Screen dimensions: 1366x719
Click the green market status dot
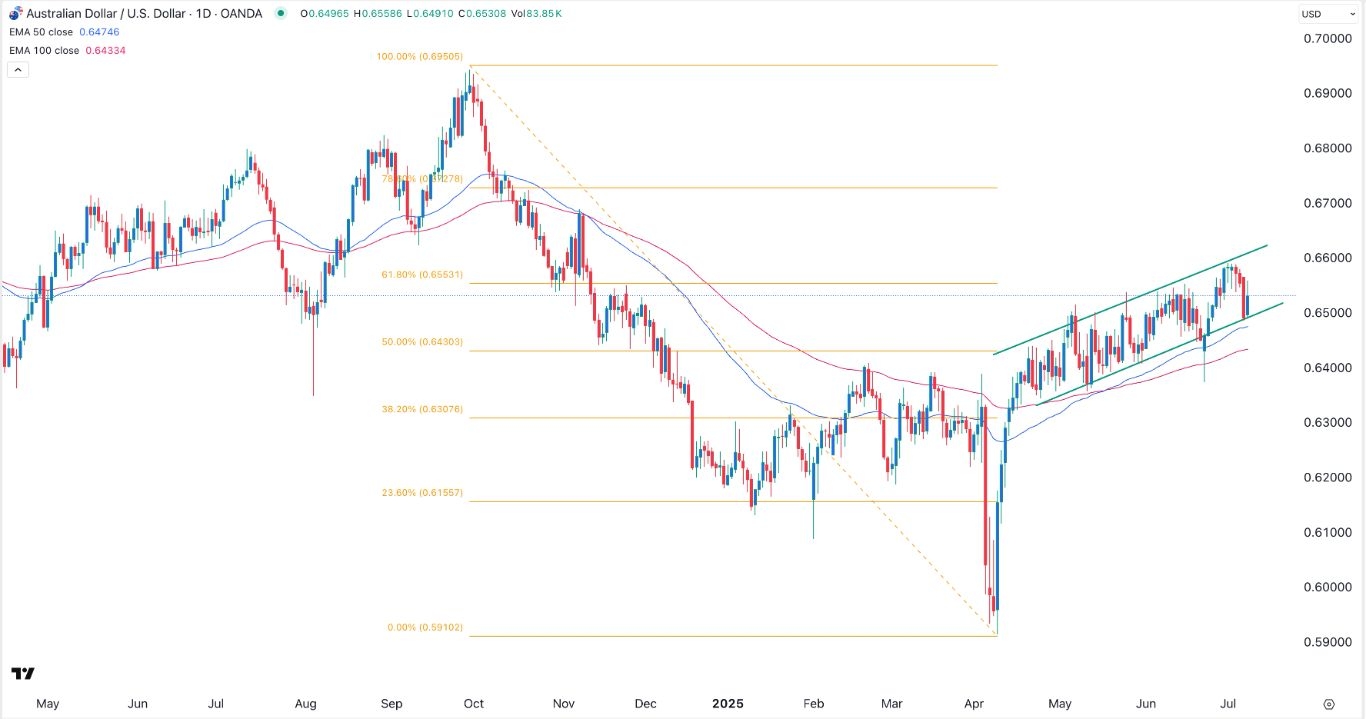tap(282, 13)
